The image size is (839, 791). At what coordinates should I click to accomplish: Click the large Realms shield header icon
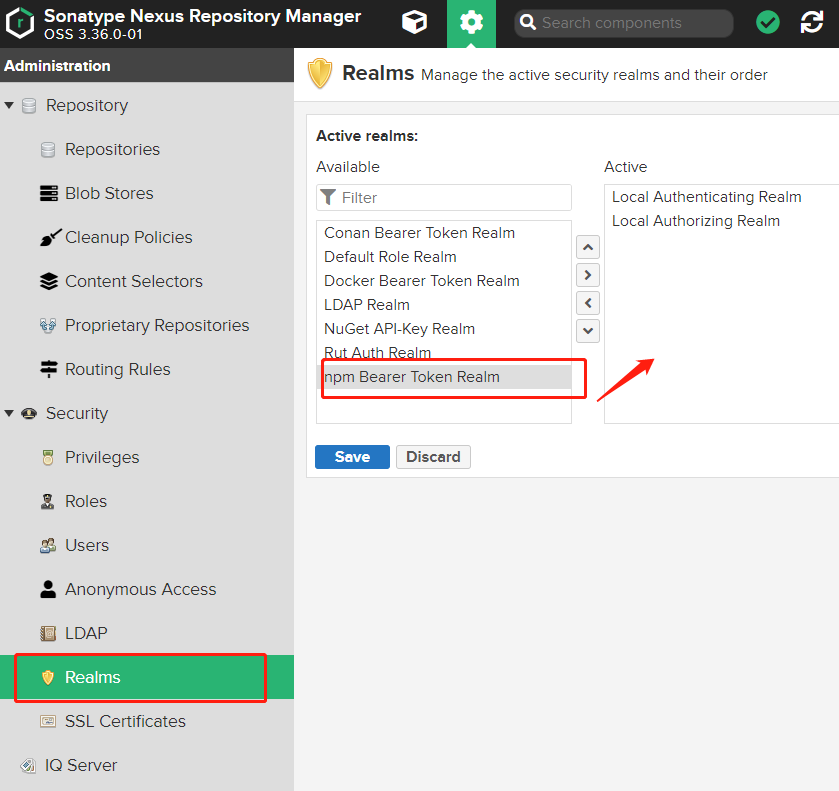click(320, 73)
